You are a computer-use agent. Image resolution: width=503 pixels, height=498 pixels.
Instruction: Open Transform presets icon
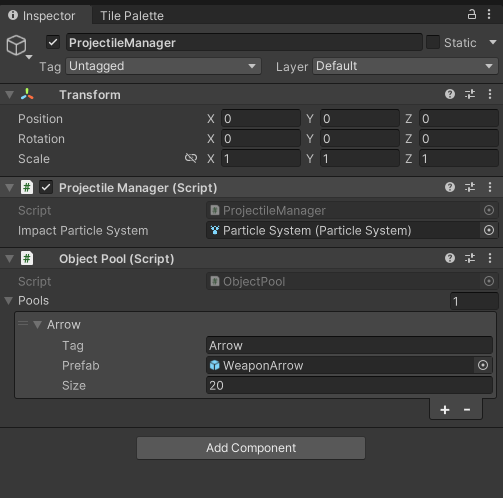pyautogui.click(x=470, y=94)
